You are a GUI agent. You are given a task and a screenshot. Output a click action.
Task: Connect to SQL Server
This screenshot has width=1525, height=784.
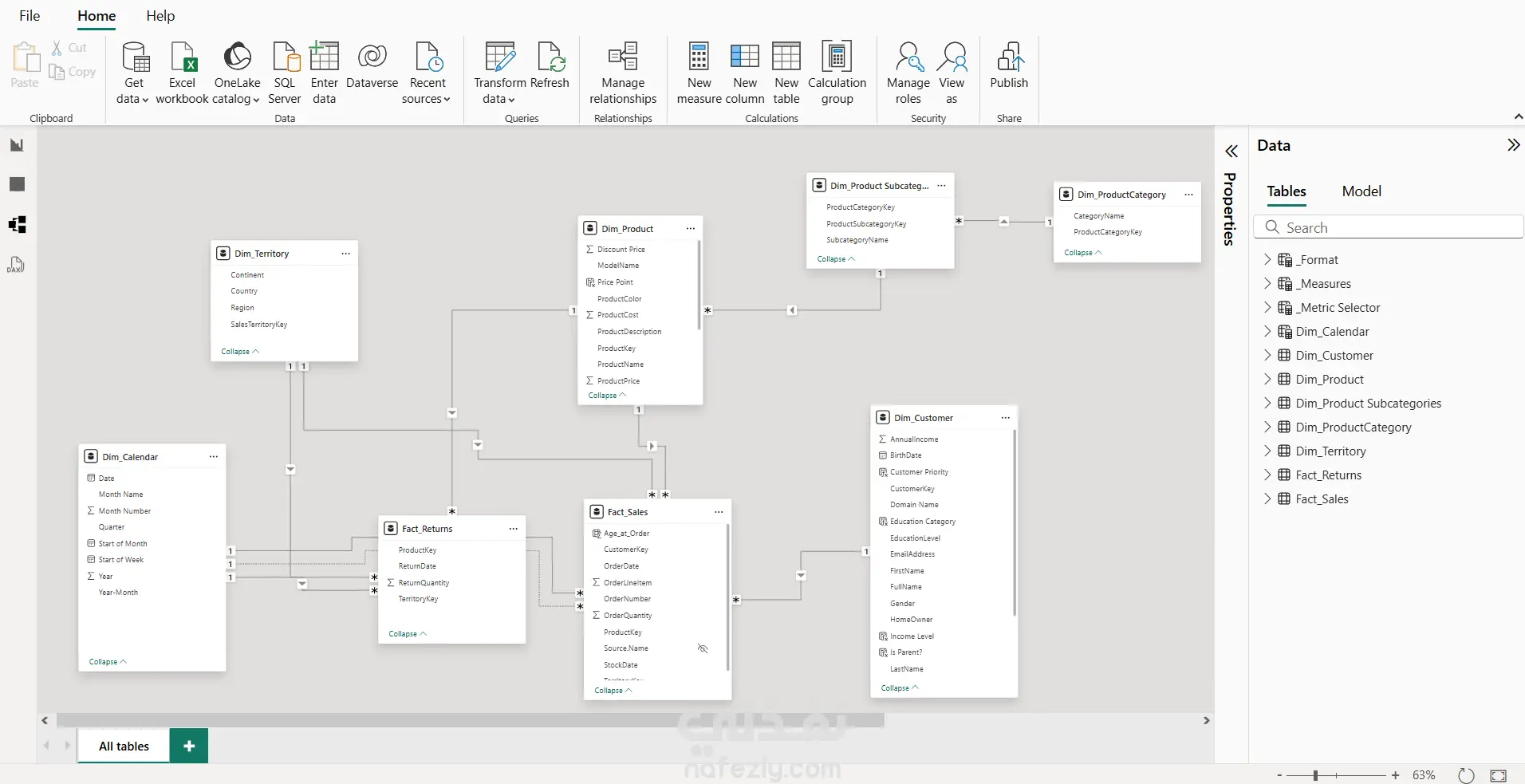pyautogui.click(x=285, y=73)
